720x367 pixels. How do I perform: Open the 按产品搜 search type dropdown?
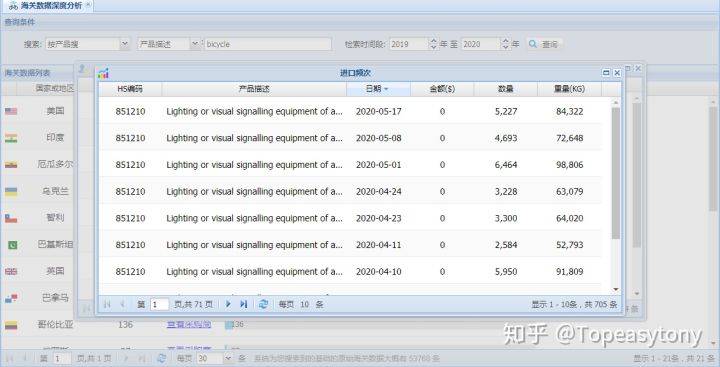(125, 44)
